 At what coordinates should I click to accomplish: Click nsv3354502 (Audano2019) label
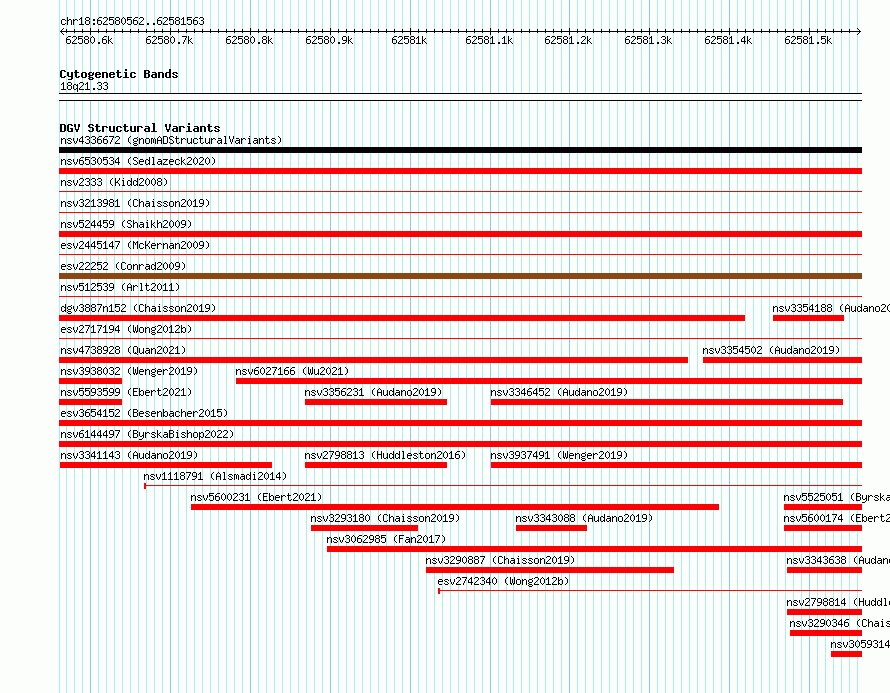click(771, 350)
